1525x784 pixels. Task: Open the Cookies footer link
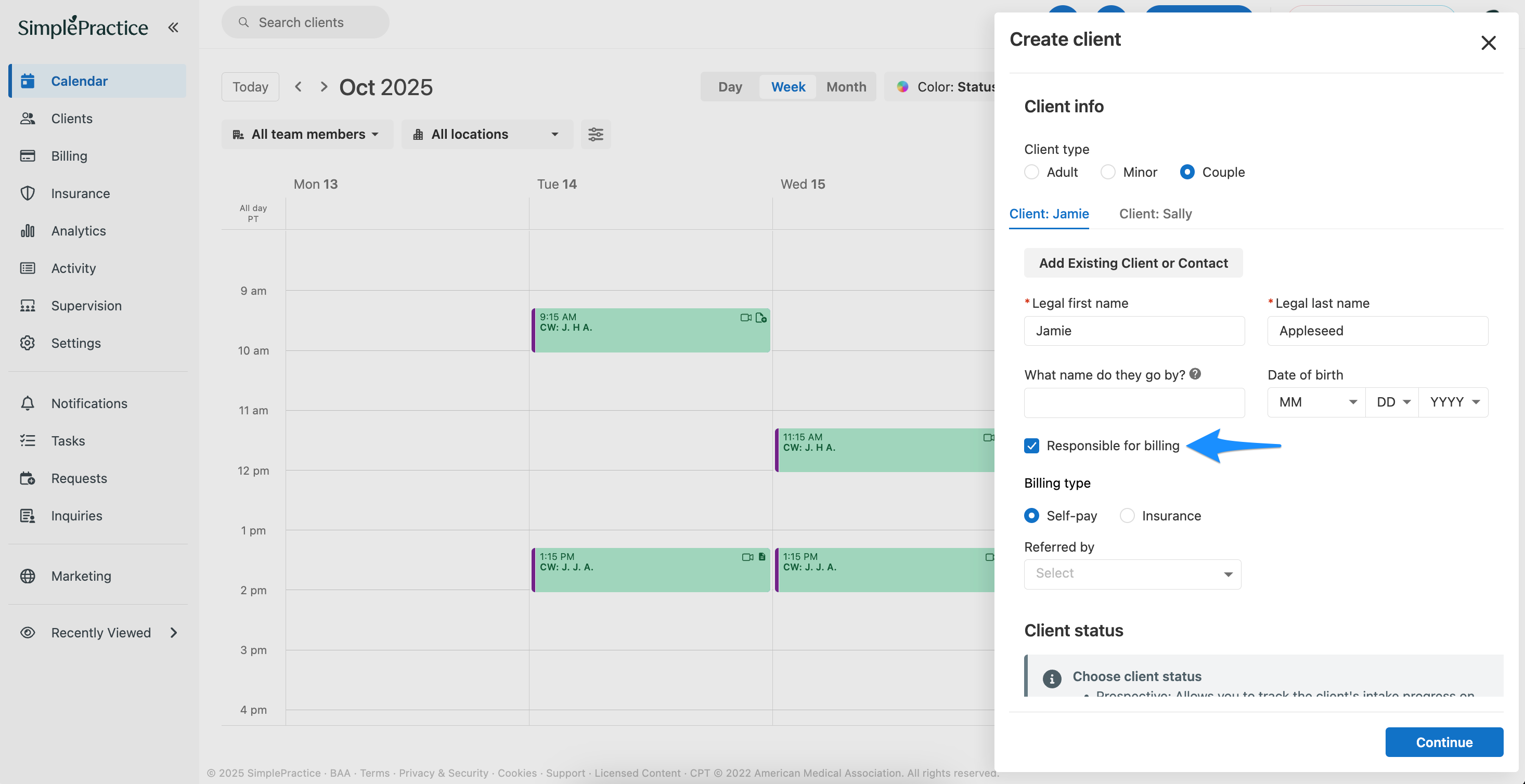(x=517, y=773)
